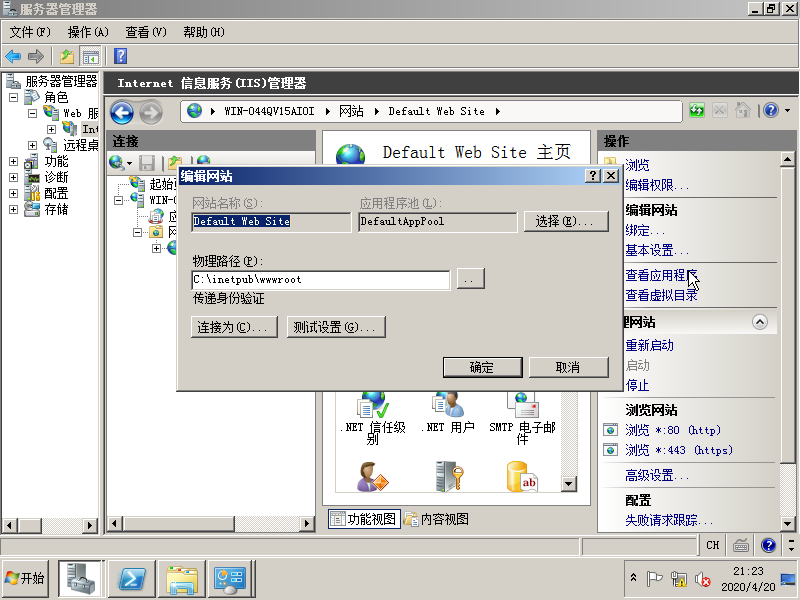Click the Actions pane scroll down arrow
Screen dimensions: 800x600
[787, 523]
